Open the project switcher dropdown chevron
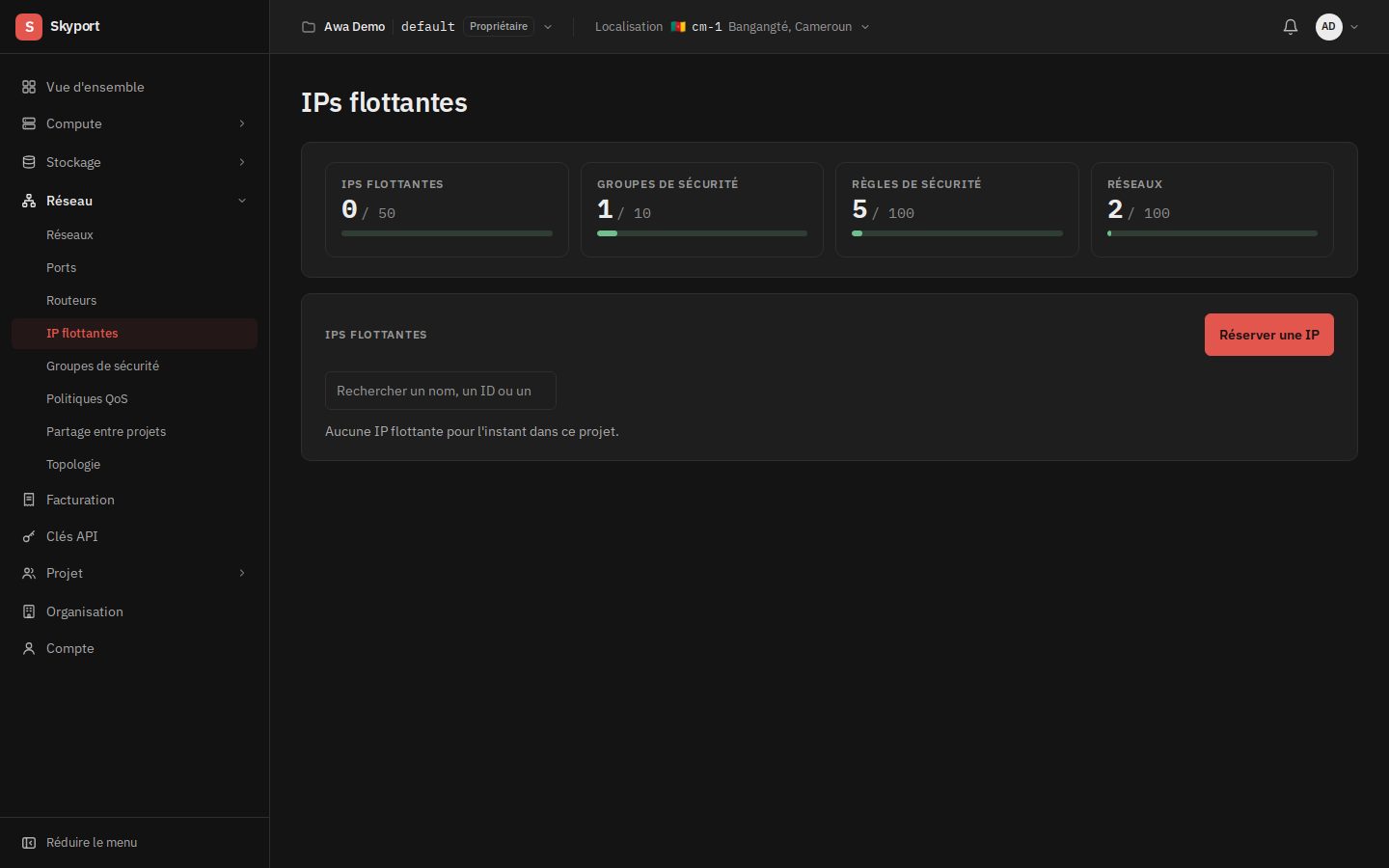The width and height of the screenshot is (1389, 868). tap(548, 27)
